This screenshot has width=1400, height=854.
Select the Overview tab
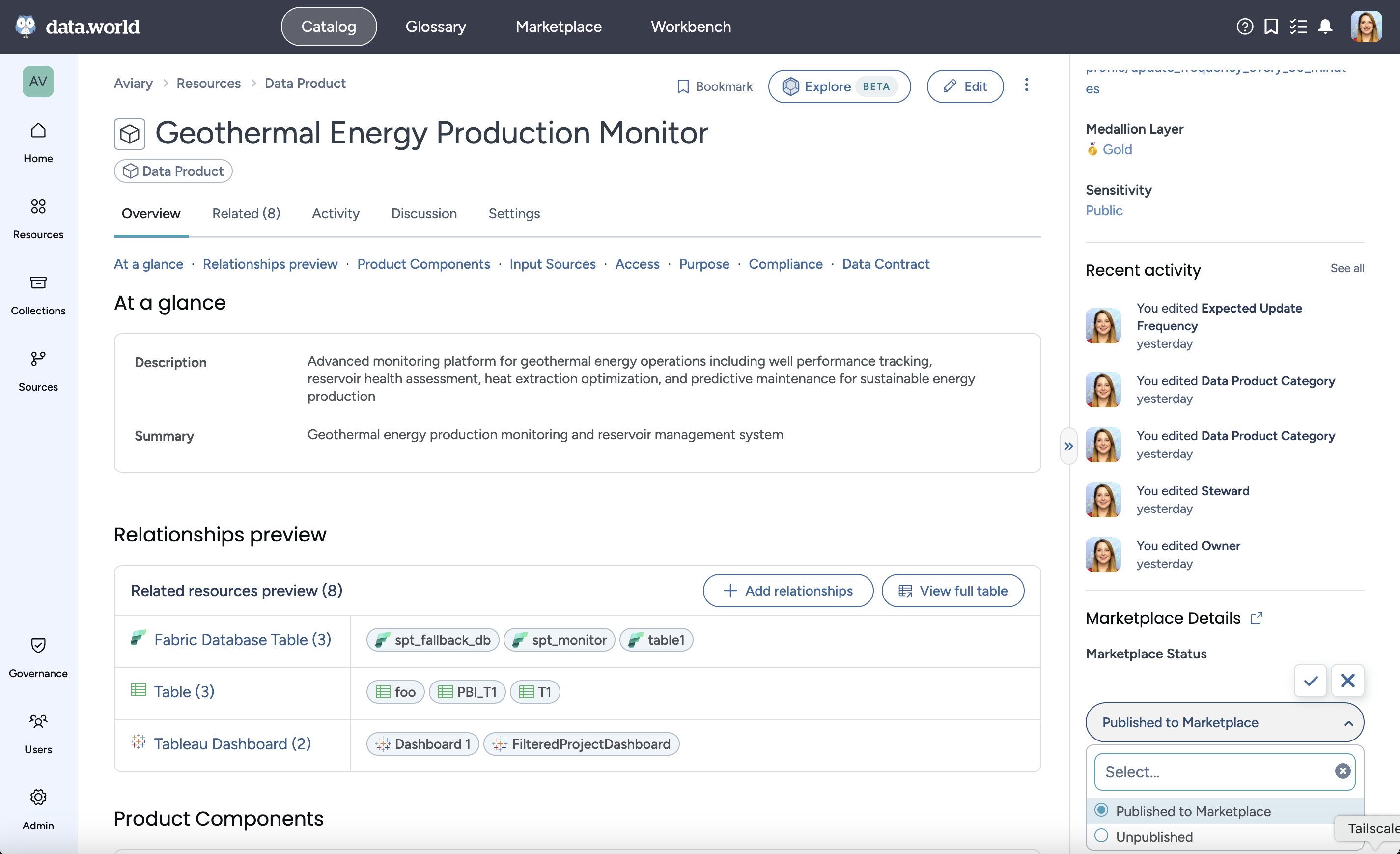(151, 213)
